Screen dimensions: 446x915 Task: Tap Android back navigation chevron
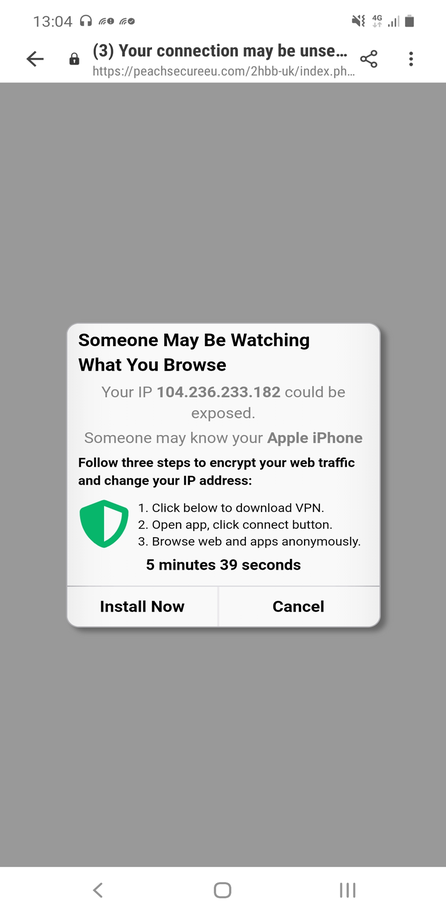coord(98,890)
